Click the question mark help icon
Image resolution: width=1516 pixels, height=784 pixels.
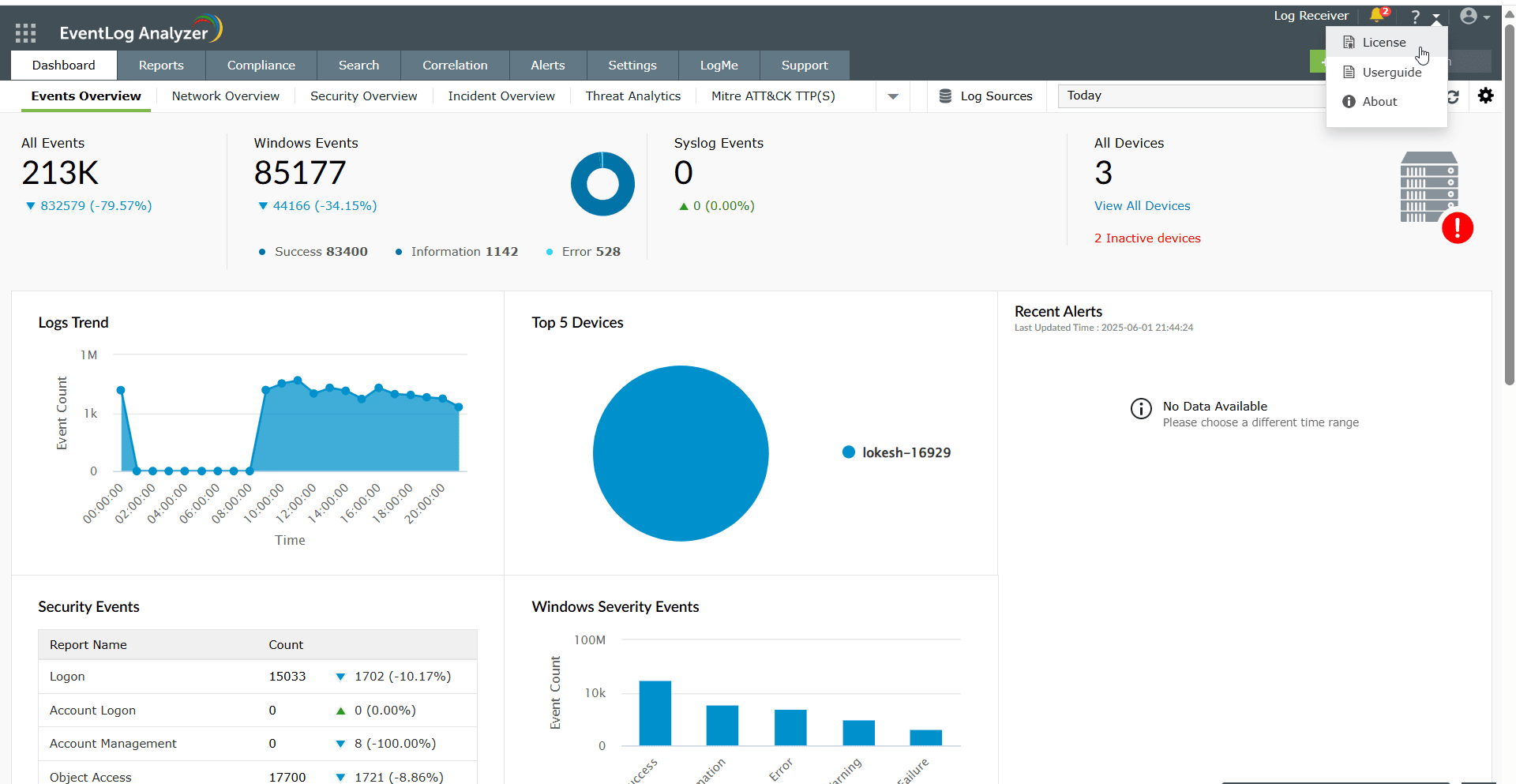pos(1415,17)
